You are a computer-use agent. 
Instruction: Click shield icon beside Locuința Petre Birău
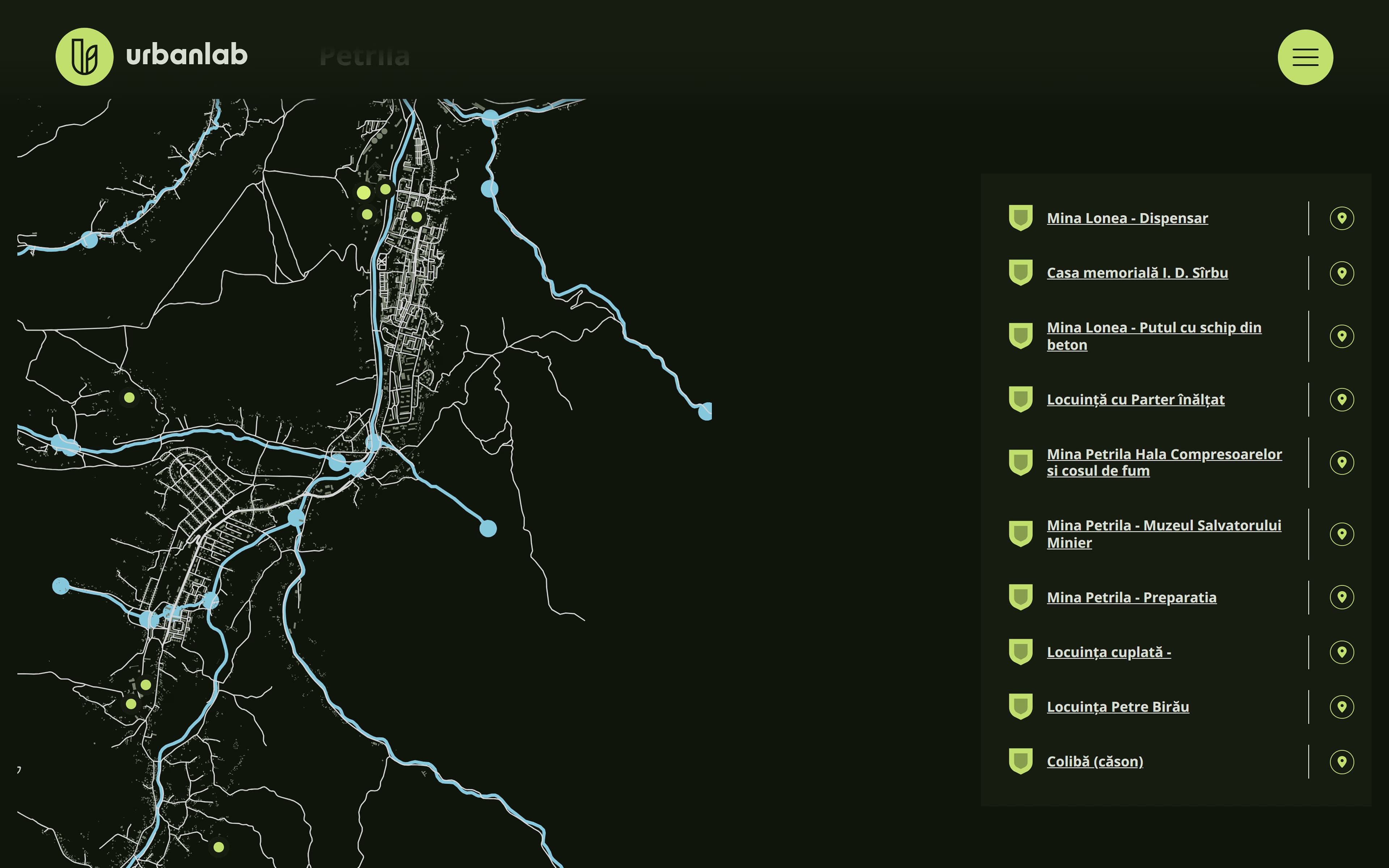click(x=1020, y=707)
